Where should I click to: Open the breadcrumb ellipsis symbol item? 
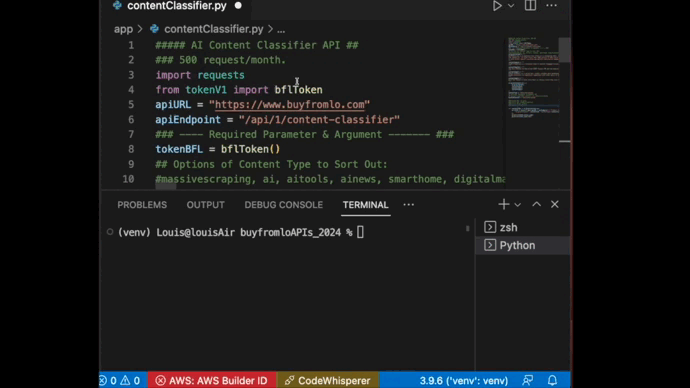click(281, 29)
